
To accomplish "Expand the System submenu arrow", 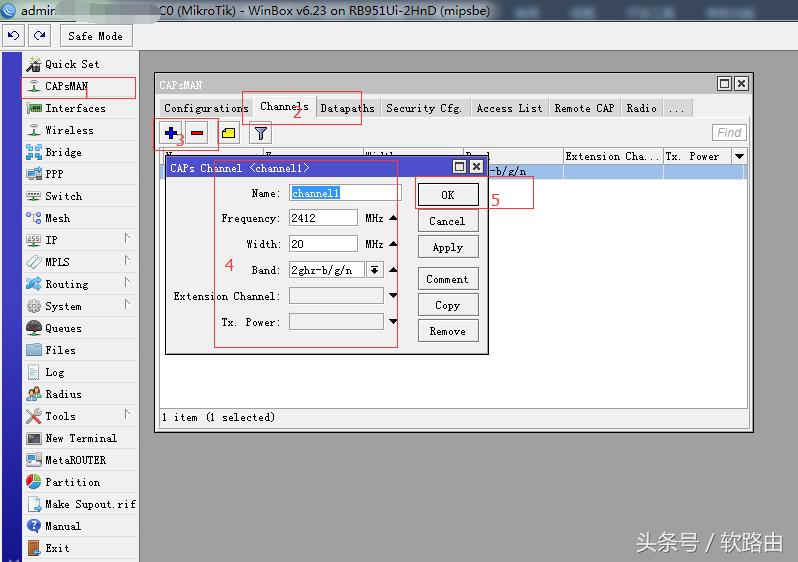I will click(127, 304).
